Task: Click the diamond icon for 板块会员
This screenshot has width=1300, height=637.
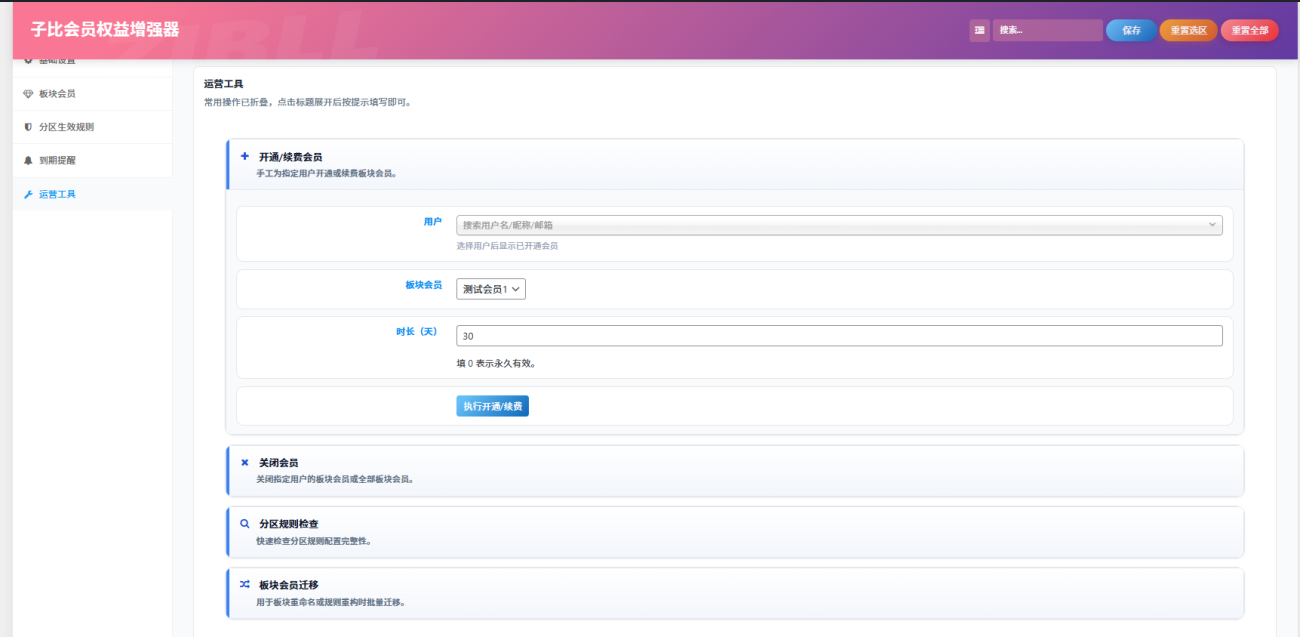Action: tap(28, 94)
